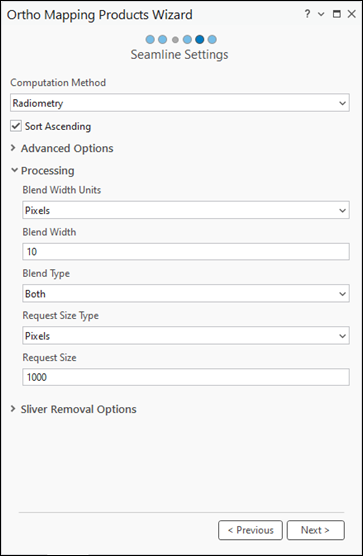Go to the second wizard step dot
Viewport: 363px width, 556px height.
162,39
